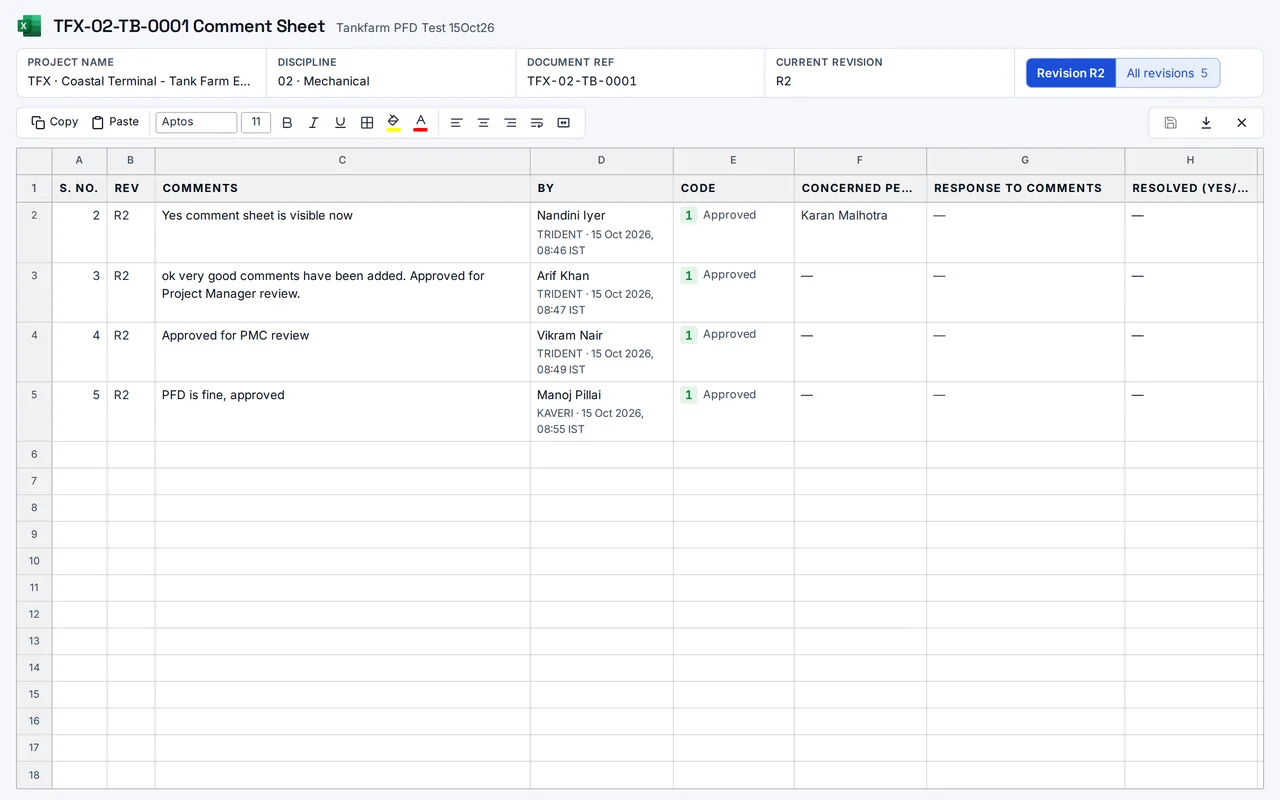Click Arif Khan in the BY column
The image size is (1280, 800).
point(563,275)
